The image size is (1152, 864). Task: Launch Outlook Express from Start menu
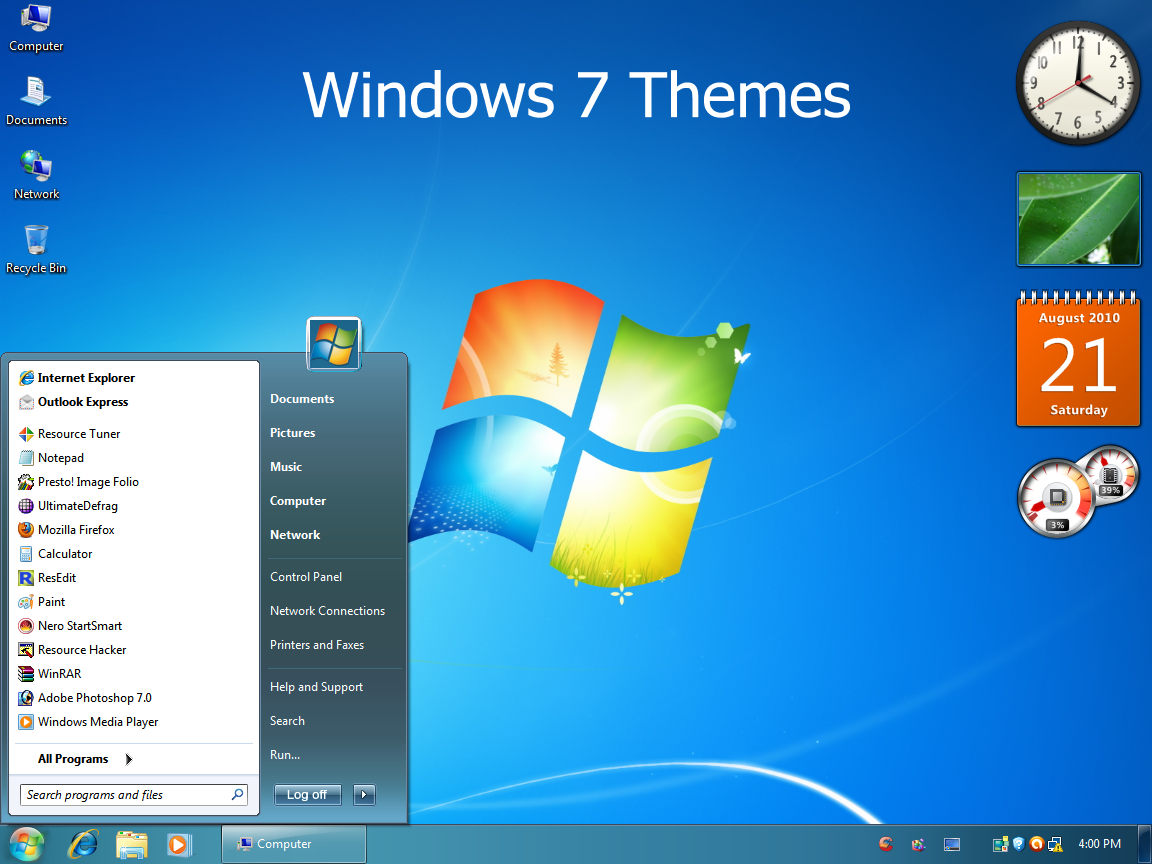tap(73, 402)
